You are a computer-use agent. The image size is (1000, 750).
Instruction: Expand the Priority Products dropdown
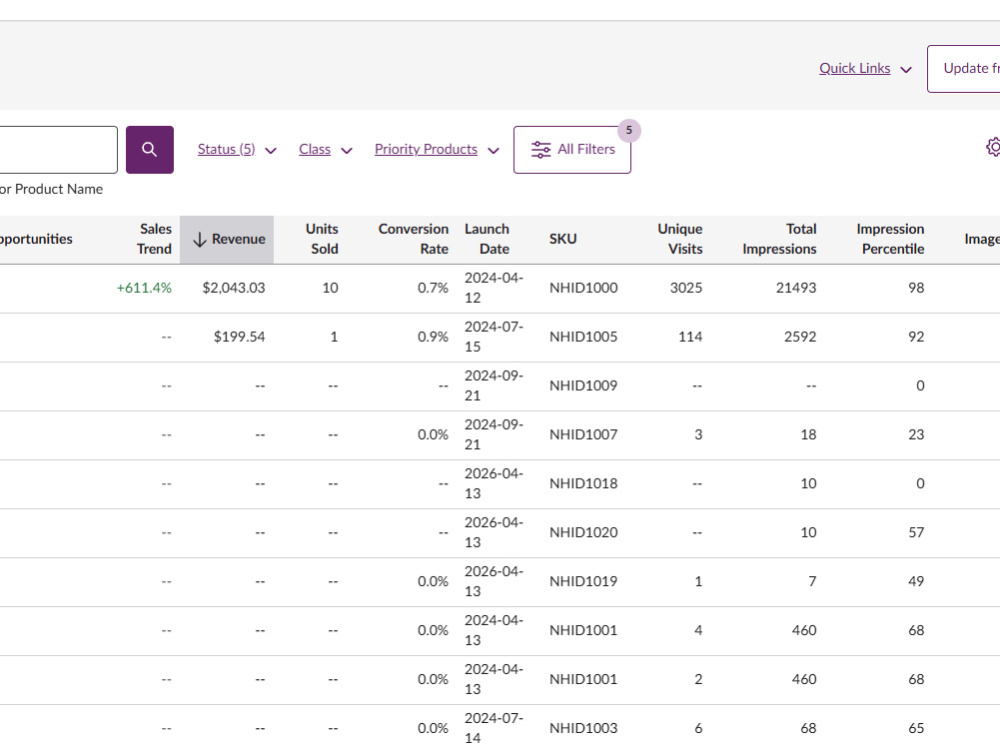click(436, 149)
